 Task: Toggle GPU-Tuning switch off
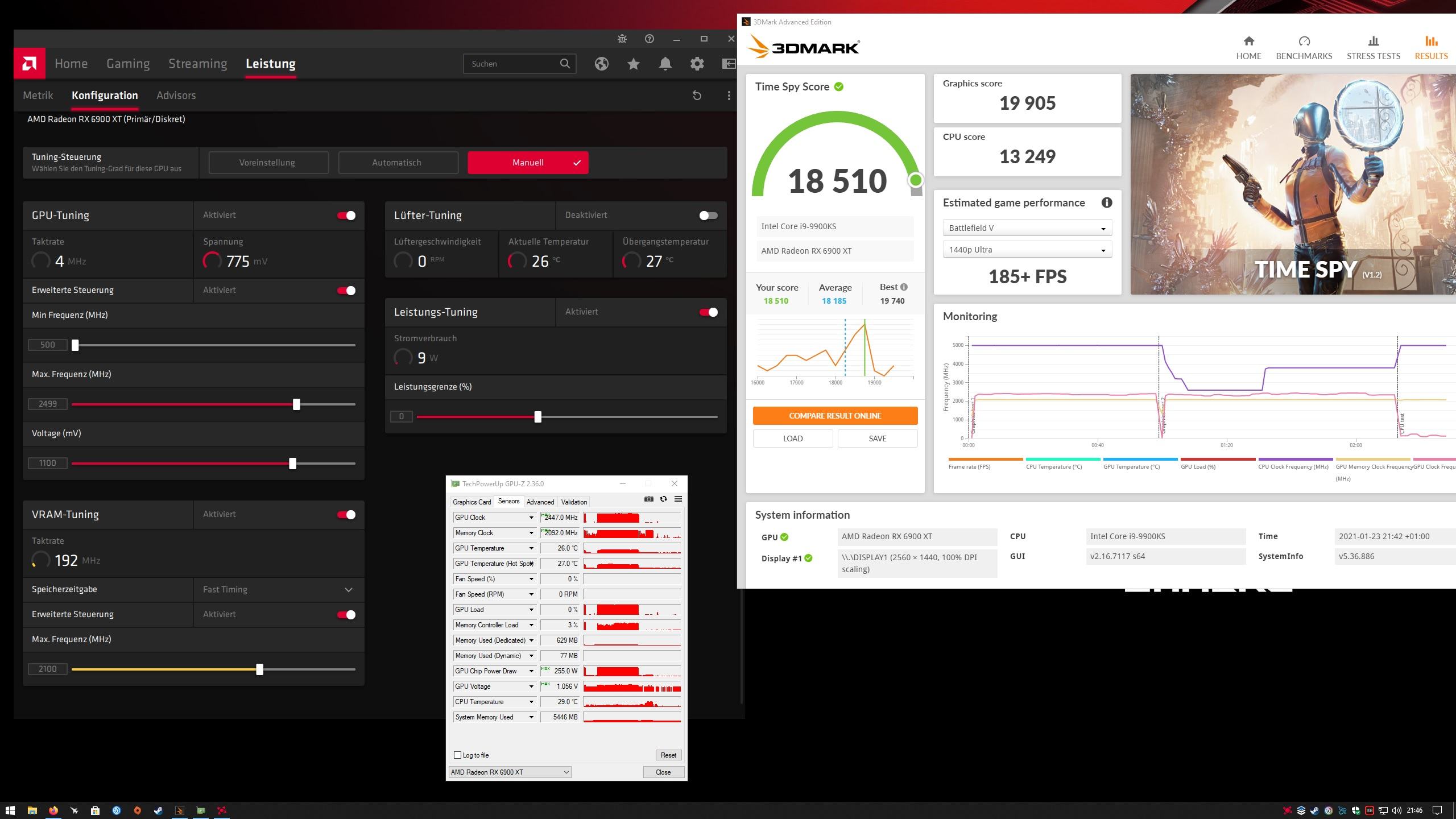pyautogui.click(x=346, y=216)
